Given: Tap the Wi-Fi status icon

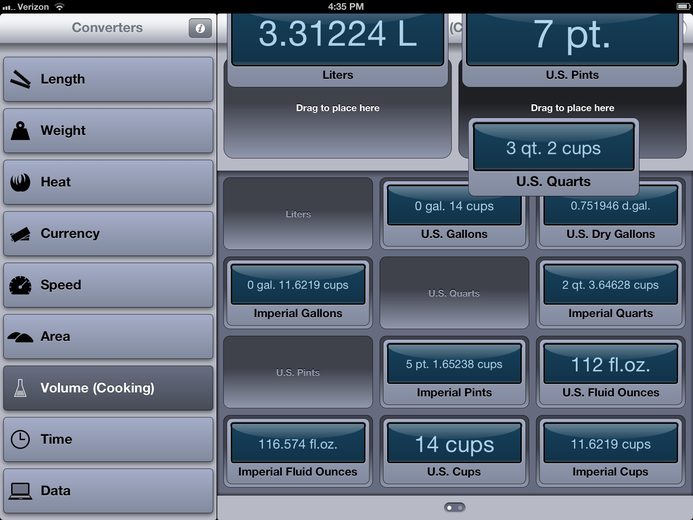Looking at the screenshot, I should click(59, 7).
